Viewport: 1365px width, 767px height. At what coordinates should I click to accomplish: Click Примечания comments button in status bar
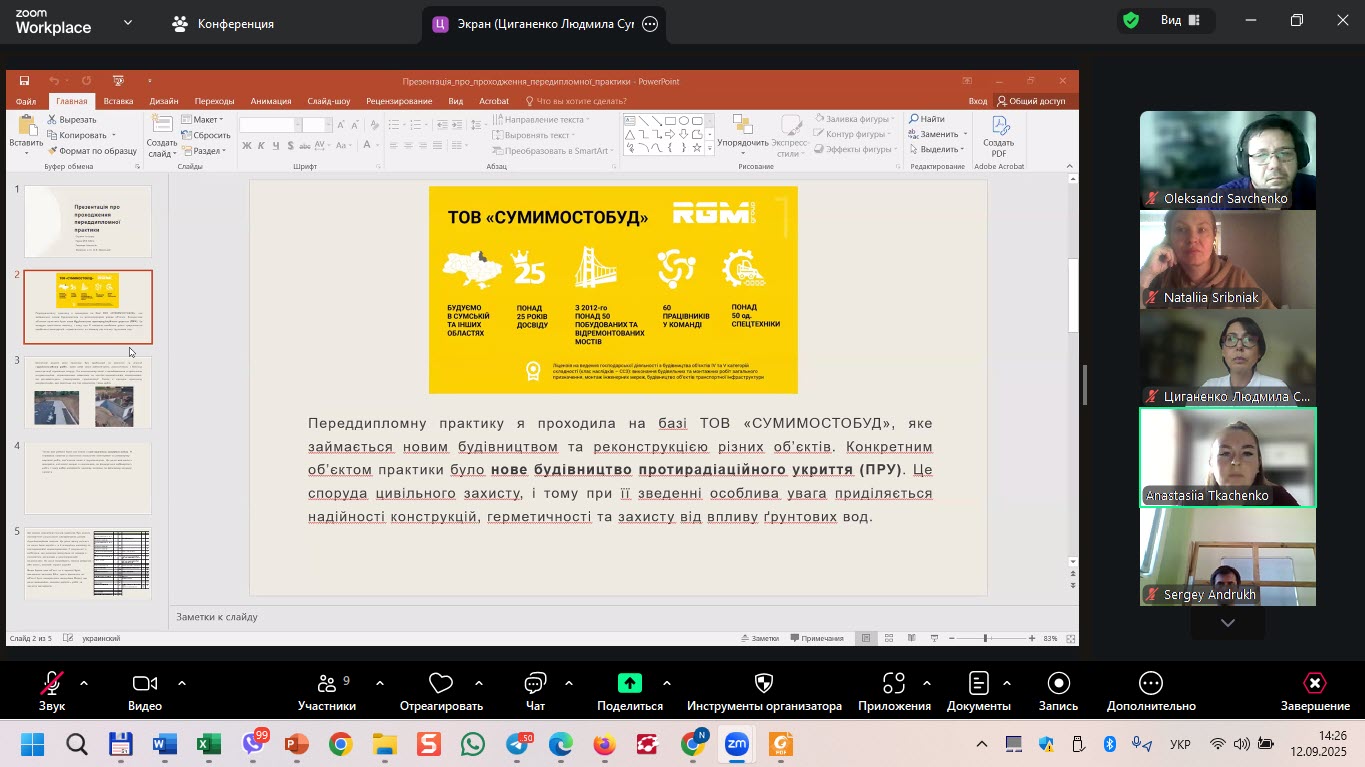tap(817, 638)
